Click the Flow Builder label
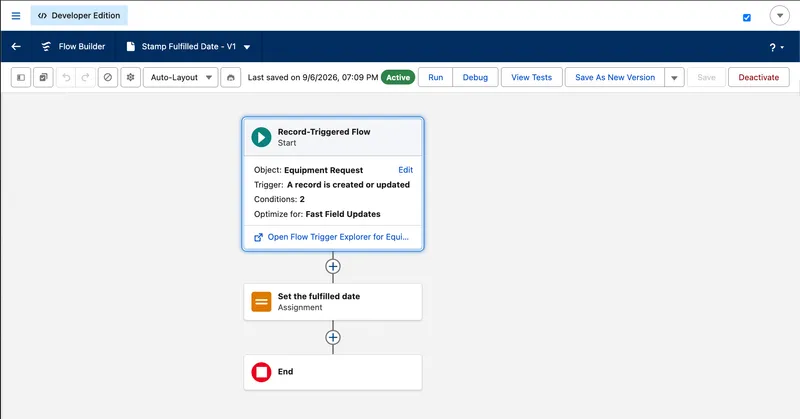800x419 pixels. [x=82, y=46]
